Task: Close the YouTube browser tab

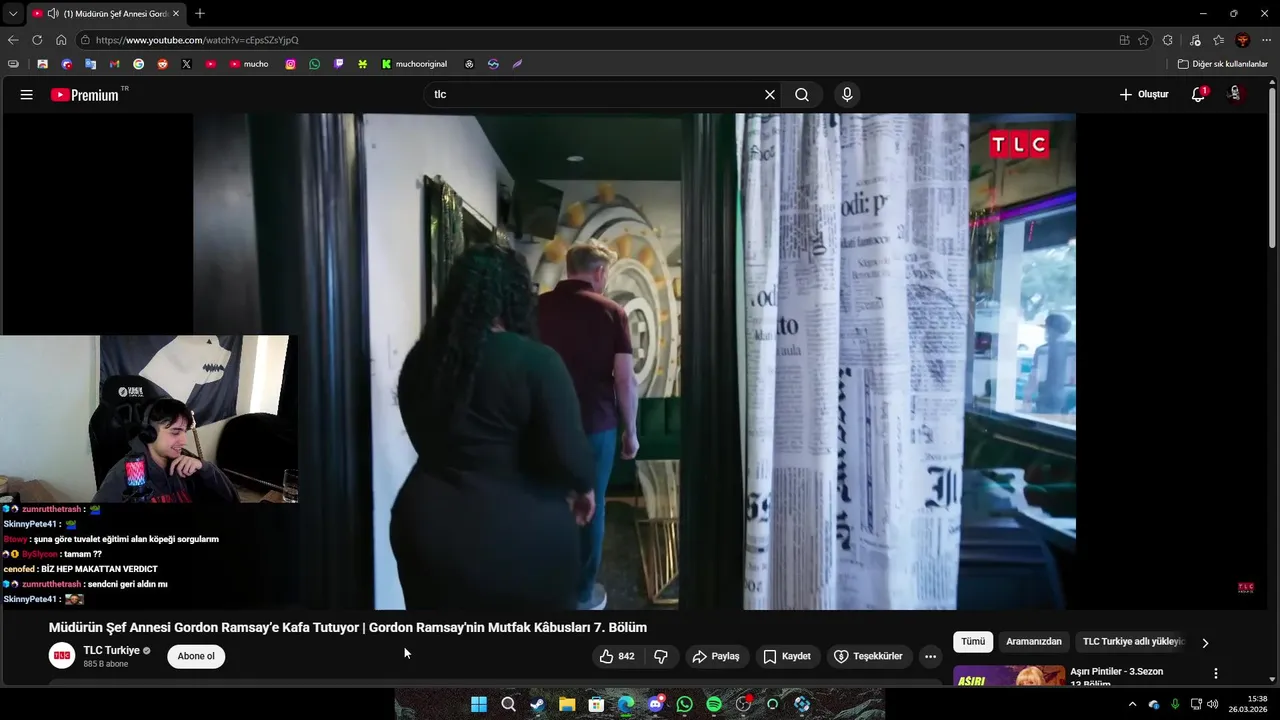Action: tap(176, 14)
